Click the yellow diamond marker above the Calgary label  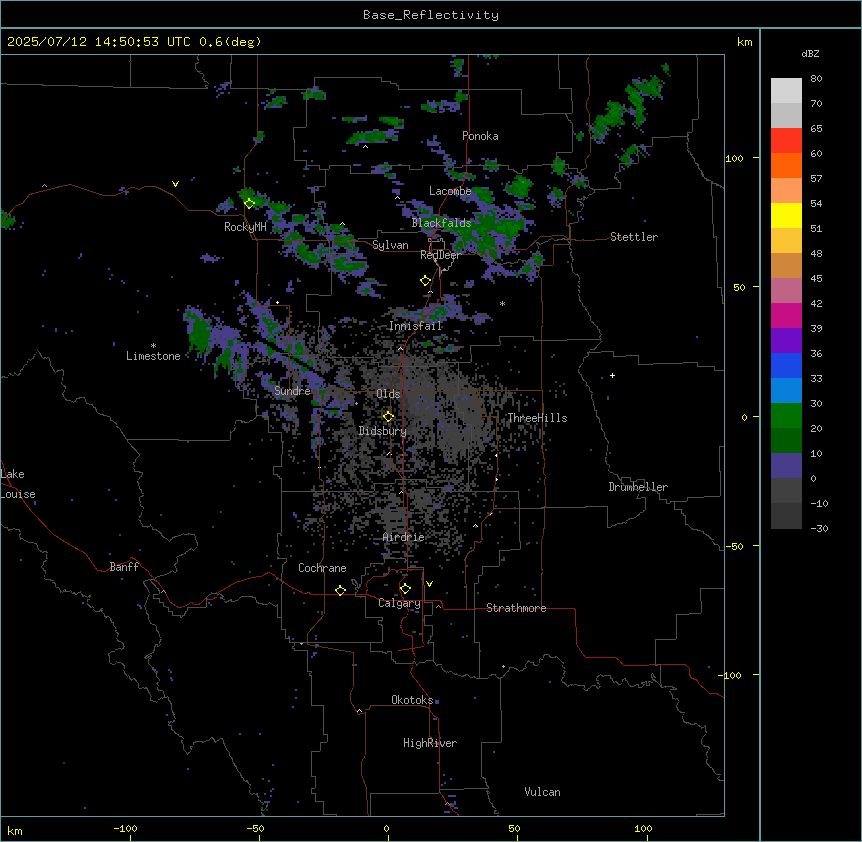[405, 589]
